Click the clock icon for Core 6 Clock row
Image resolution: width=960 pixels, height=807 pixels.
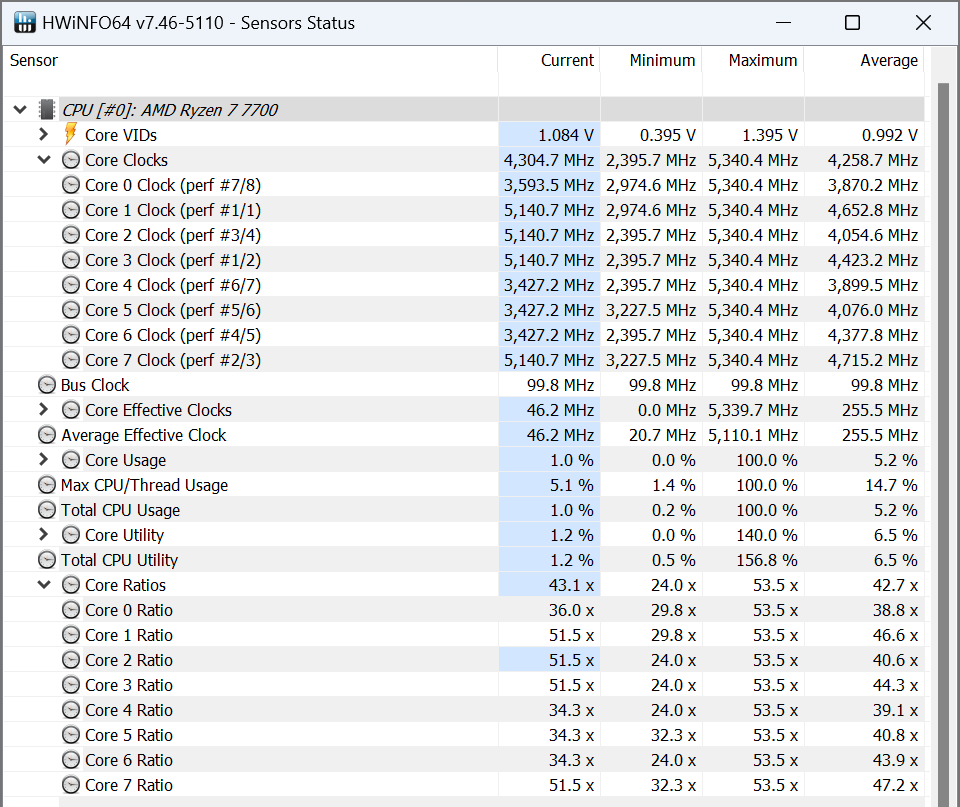[71, 335]
